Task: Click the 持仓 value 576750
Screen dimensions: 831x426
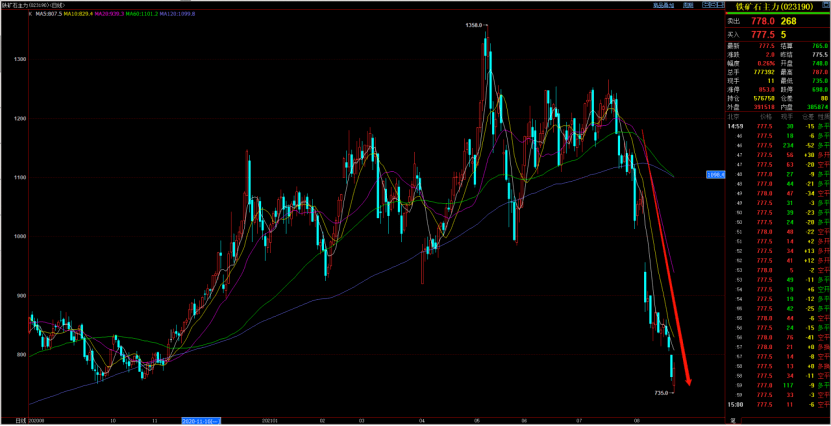Action: pos(764,98)
